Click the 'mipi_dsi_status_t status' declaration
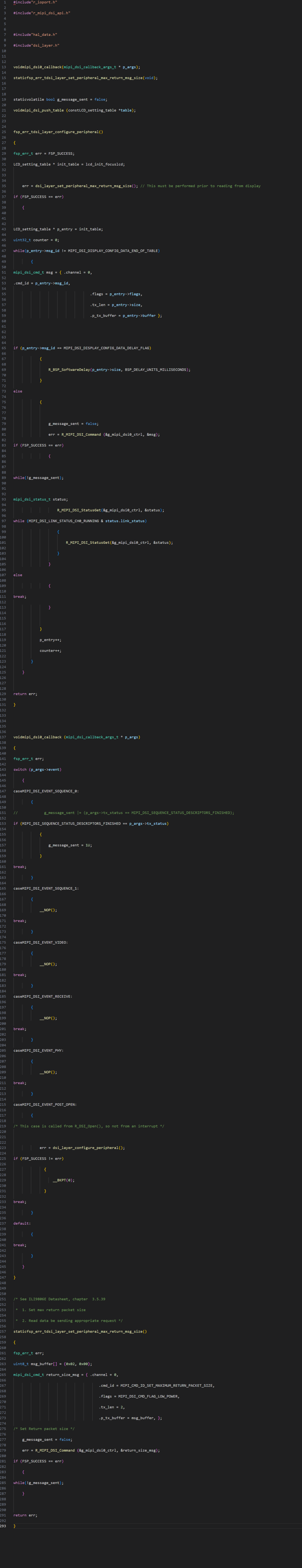302x1568 pixels. pyautogui.click(x=41, y=499)
